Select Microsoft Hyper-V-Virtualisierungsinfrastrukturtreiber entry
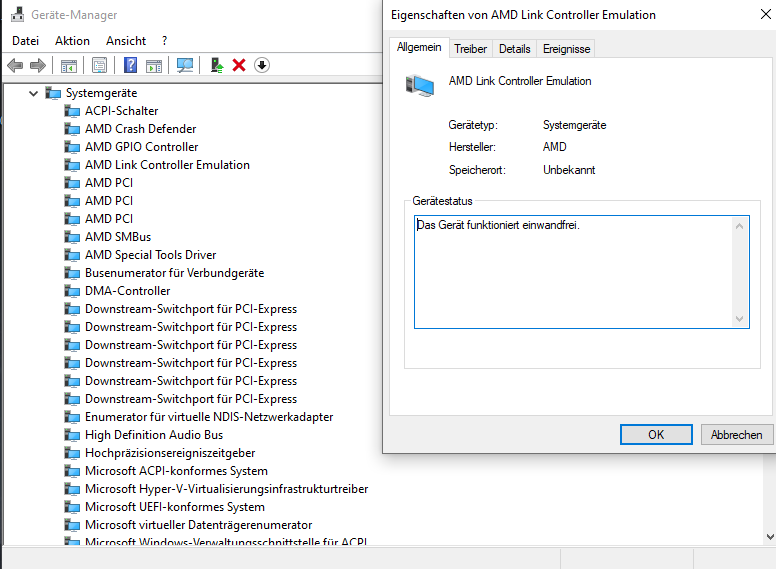This screenshot has height=569, width=776. pyautogui.click(x=227, y=489)
